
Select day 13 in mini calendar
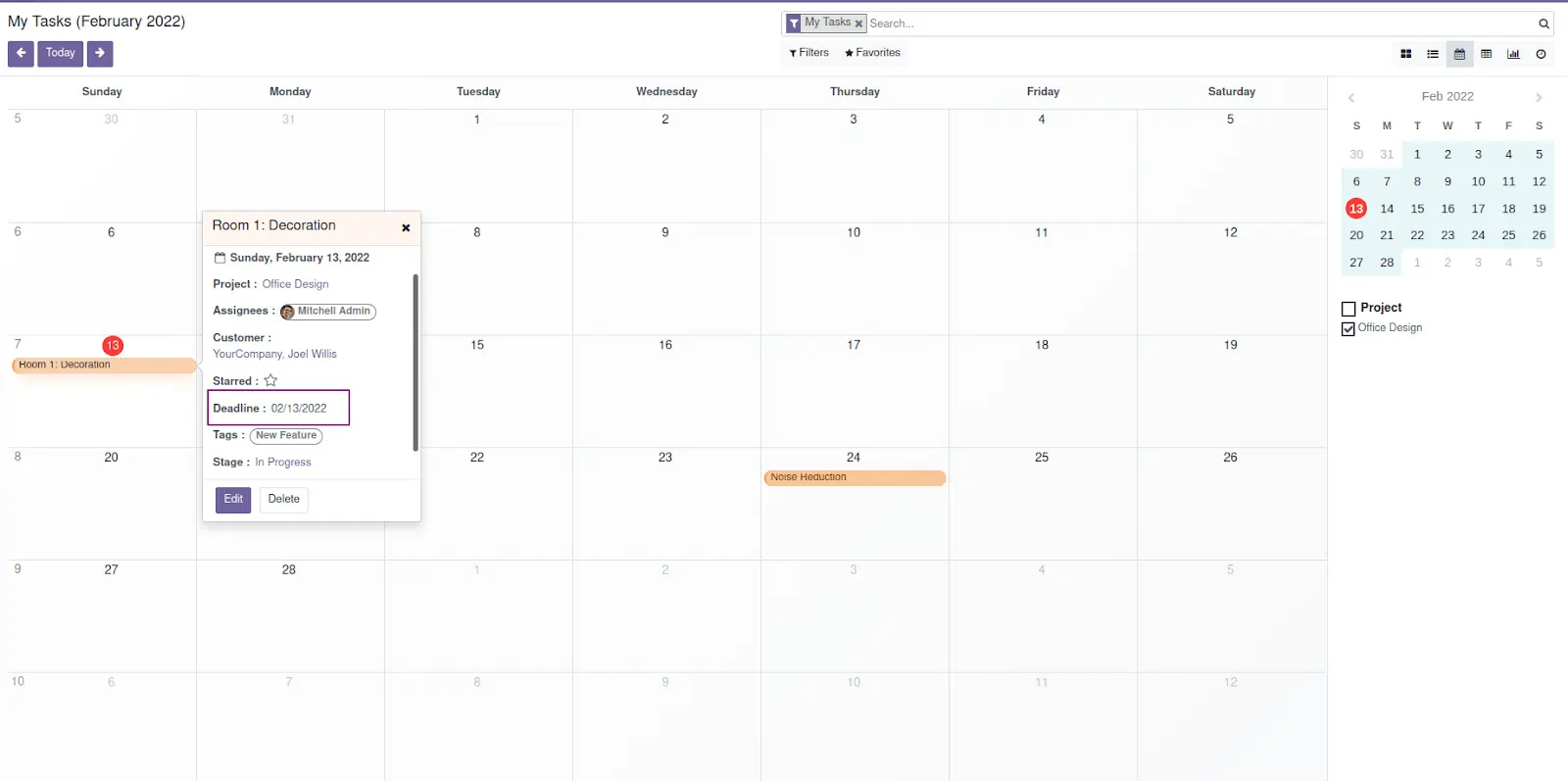[1356, 209]
